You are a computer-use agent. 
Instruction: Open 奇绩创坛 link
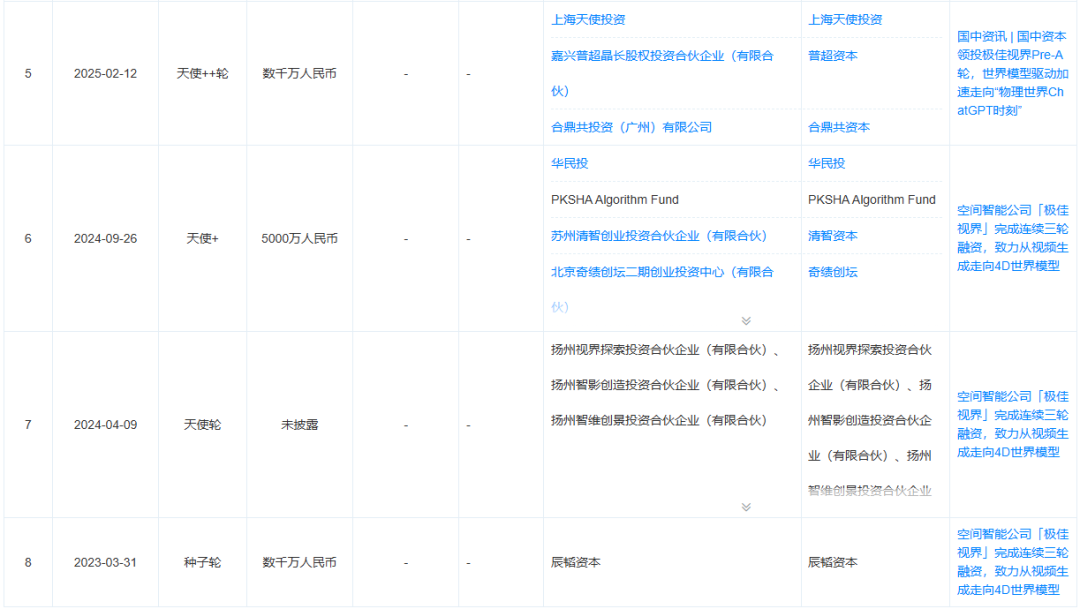[x=833, y=272]
